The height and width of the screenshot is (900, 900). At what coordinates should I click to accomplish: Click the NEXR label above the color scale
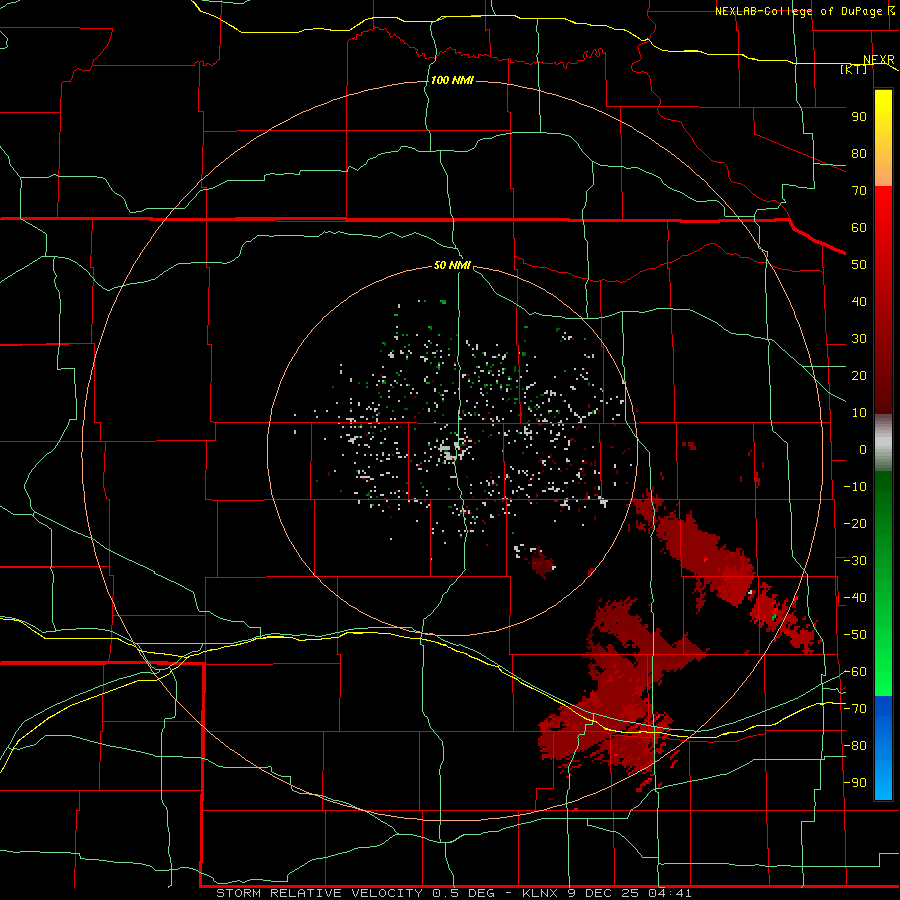(x=879, y=60)
